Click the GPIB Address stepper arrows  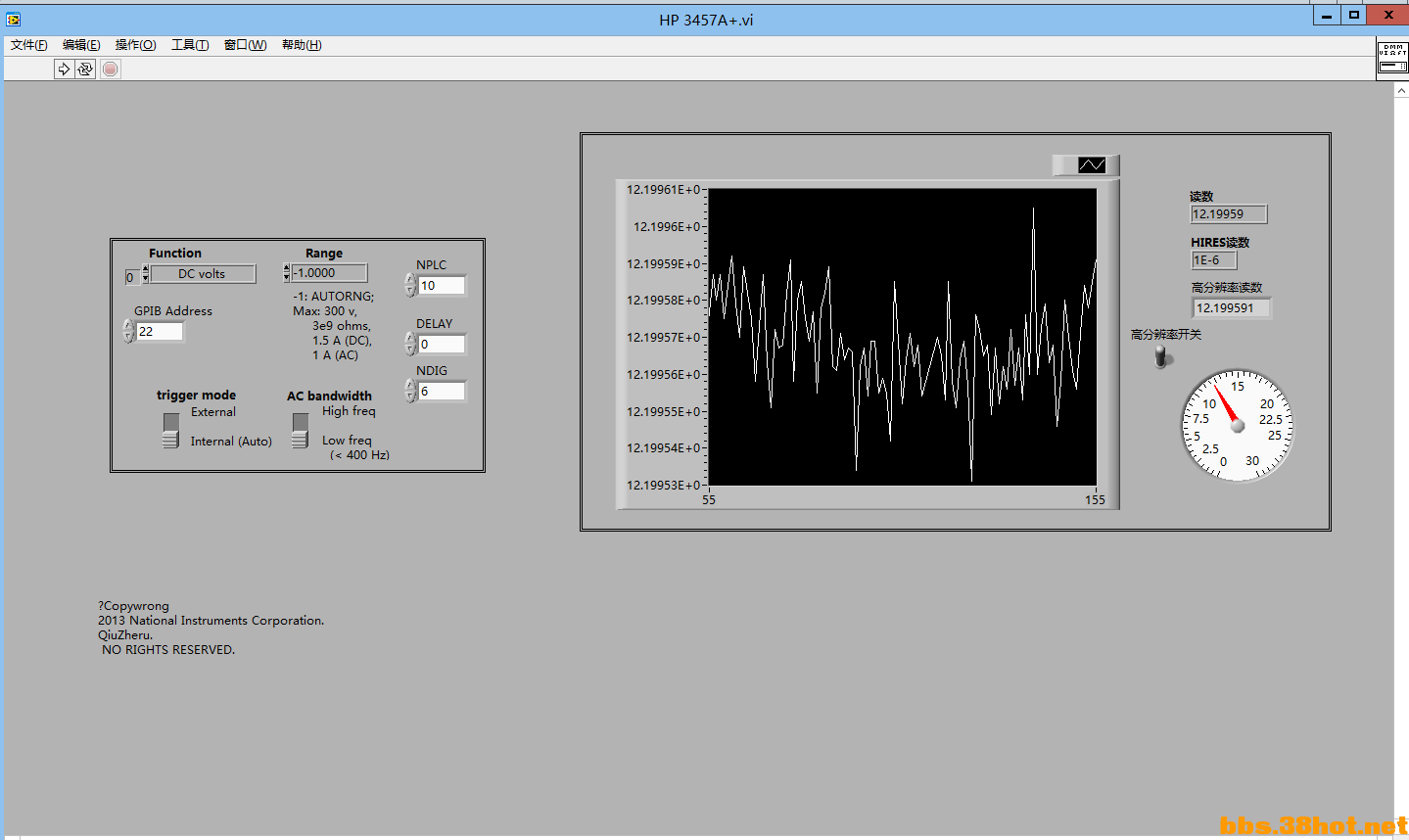(x=129, y=331)
